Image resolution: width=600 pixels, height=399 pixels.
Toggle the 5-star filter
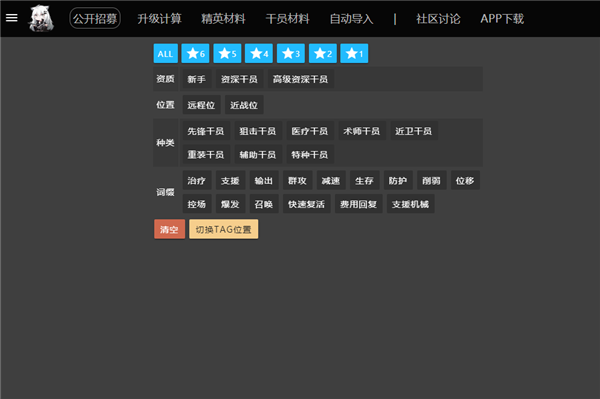click(x=227, y=54)
